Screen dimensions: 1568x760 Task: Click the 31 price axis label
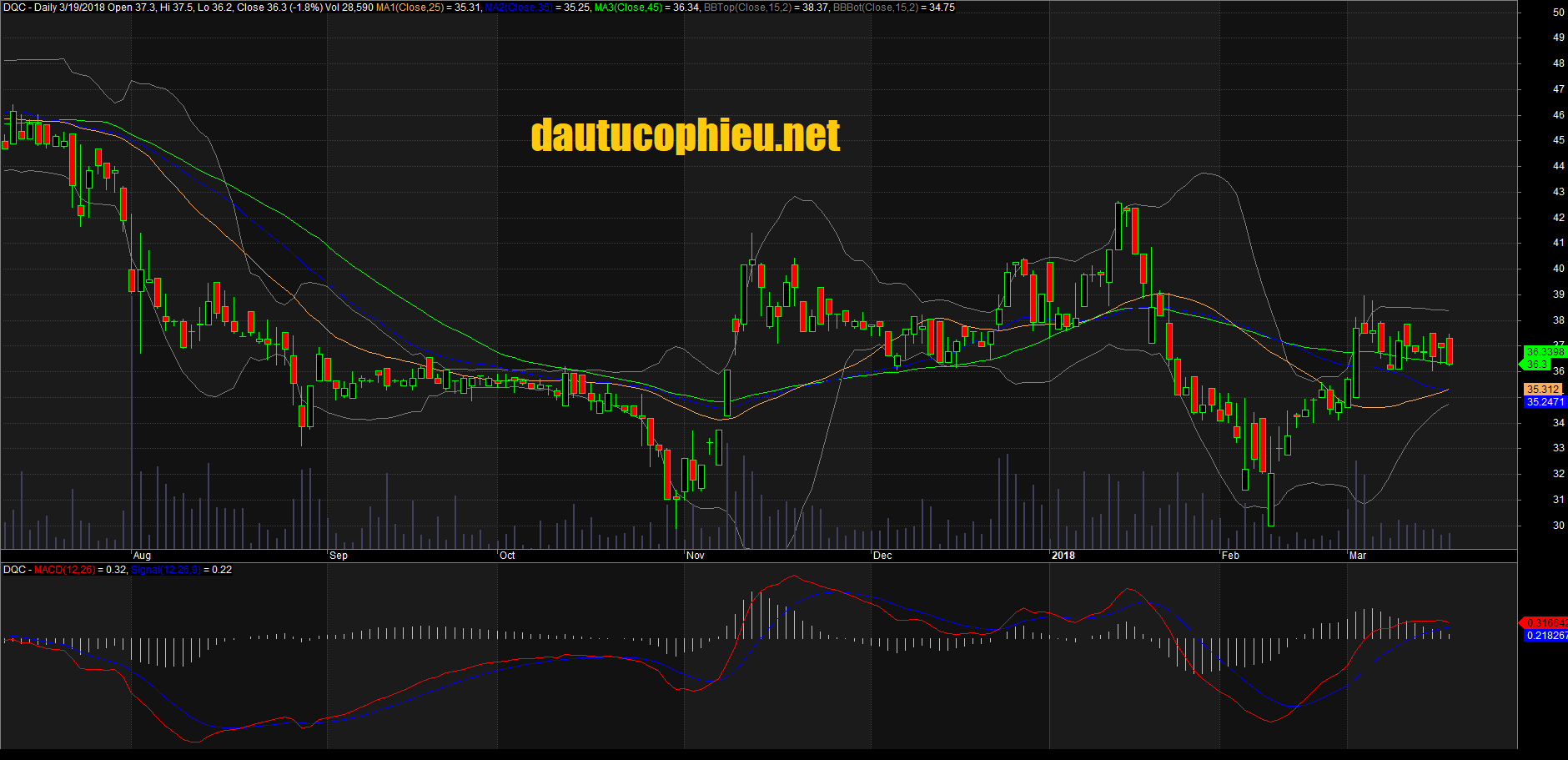point(1558,500)
